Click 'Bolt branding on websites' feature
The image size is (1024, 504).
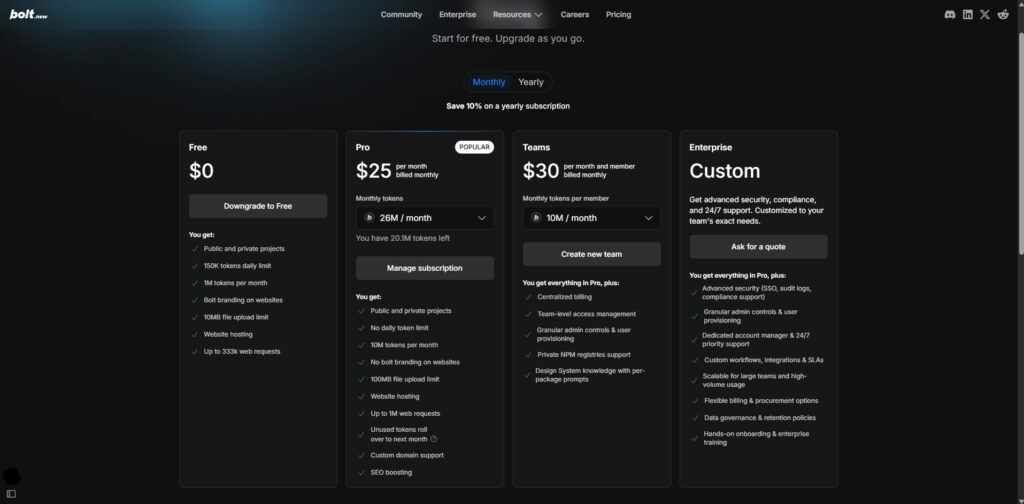243,300
